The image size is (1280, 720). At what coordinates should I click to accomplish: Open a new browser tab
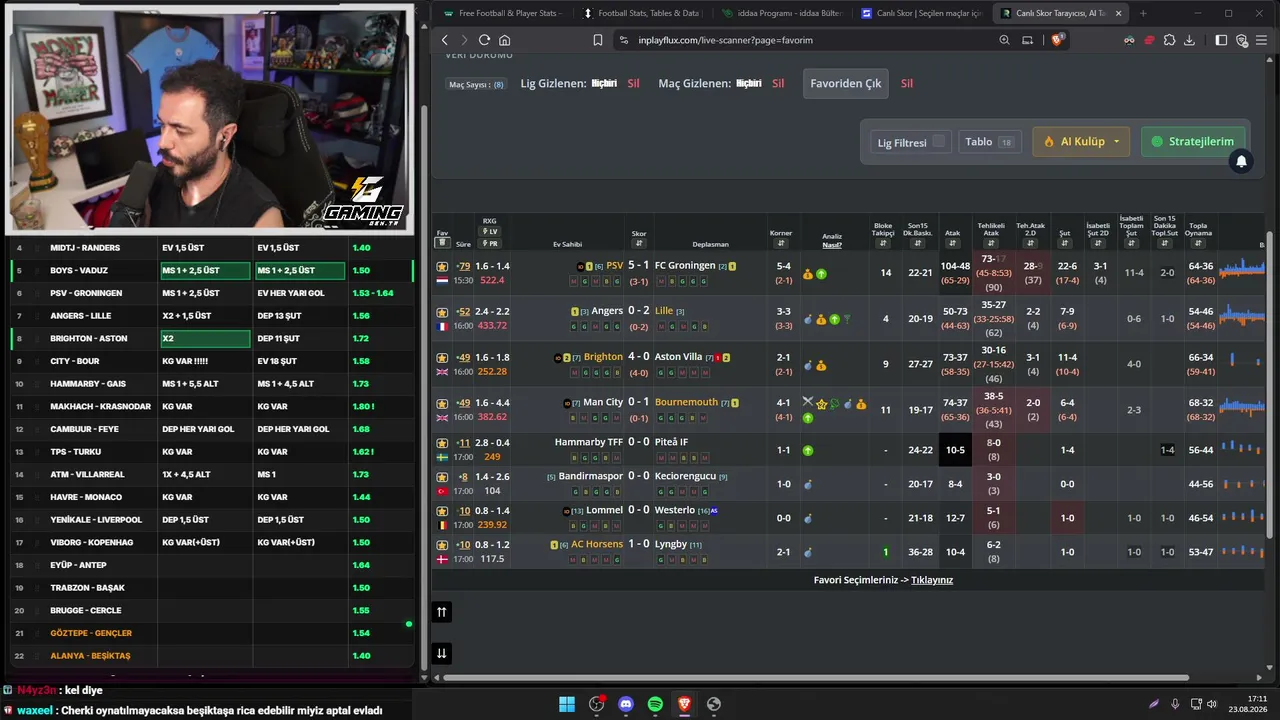point(1143,13)
